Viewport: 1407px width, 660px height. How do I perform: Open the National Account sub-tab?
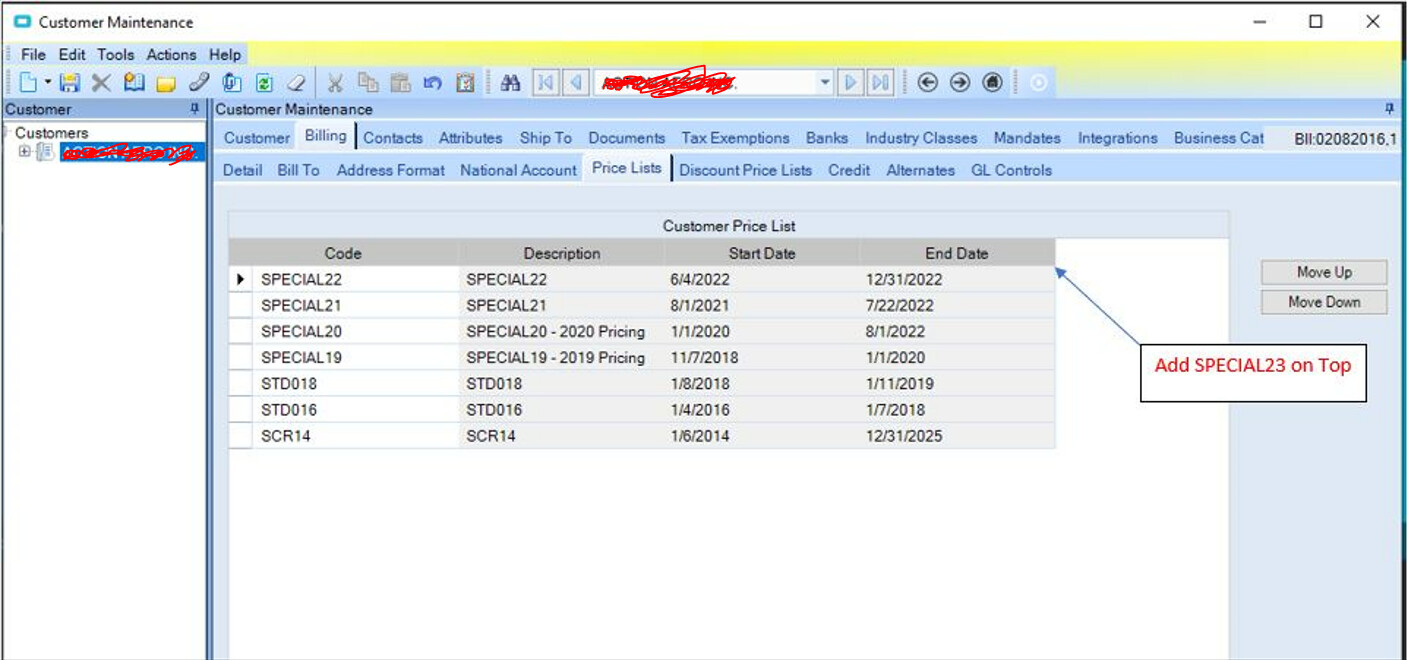[519, 170]
